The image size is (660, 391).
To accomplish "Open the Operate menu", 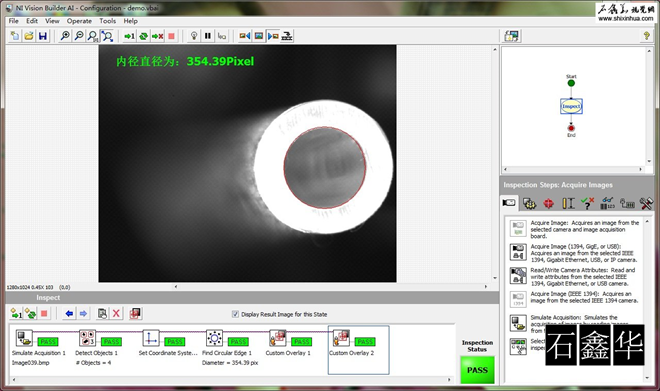I will pos(79,21).
